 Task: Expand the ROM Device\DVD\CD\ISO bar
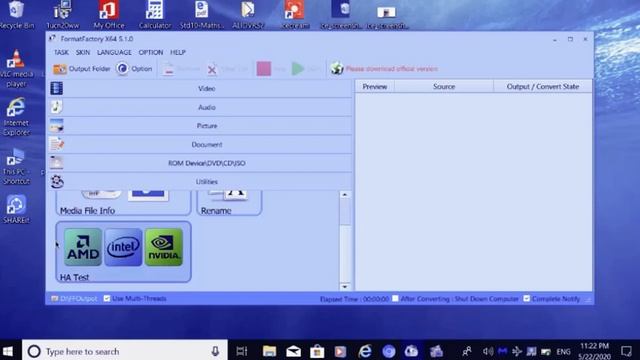(x=200, y=163)
